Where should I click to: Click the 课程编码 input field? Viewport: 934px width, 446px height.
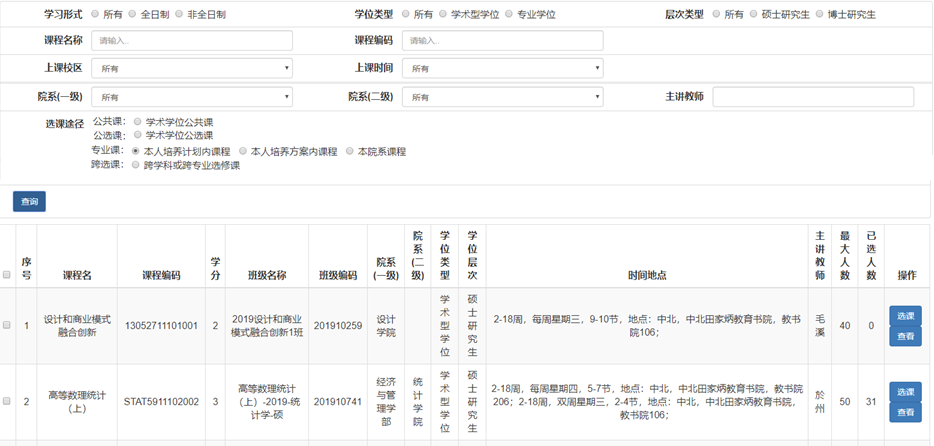(502, 41)
